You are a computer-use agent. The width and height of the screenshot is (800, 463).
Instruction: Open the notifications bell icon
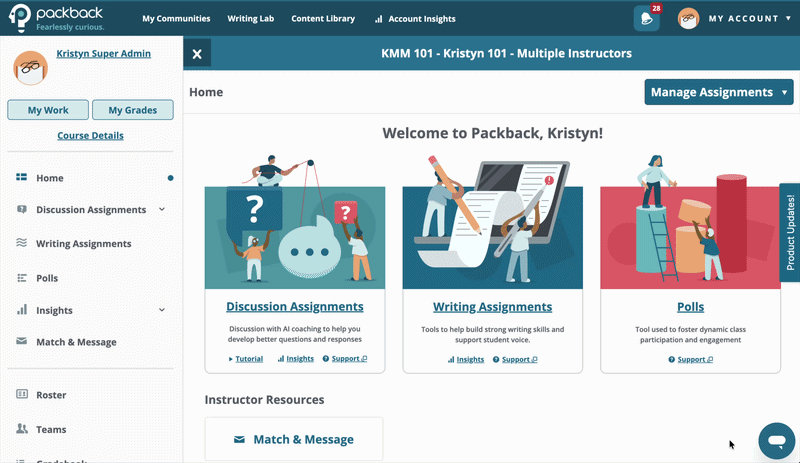click(x=646, y=18)
